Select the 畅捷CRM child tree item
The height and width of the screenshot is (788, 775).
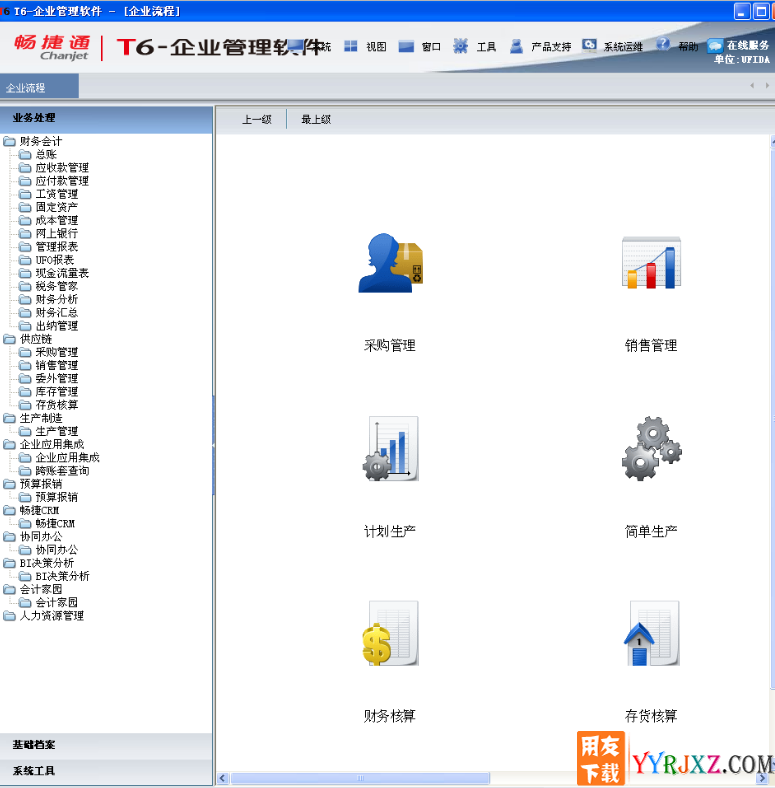click(x=55, y=523)
